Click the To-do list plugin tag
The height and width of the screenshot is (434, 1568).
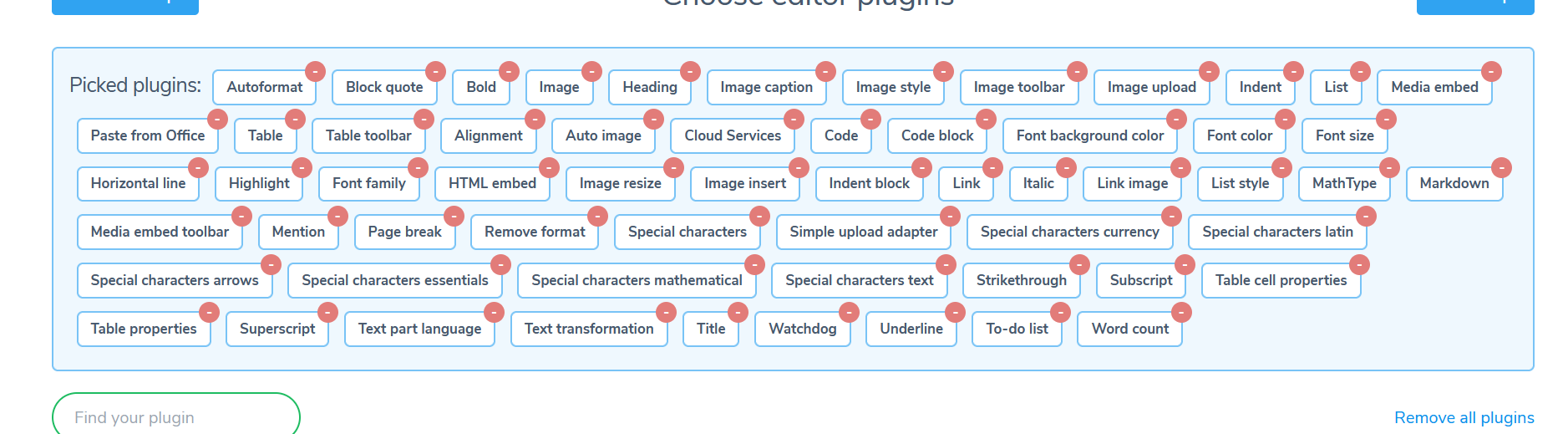coord(1017,329)
